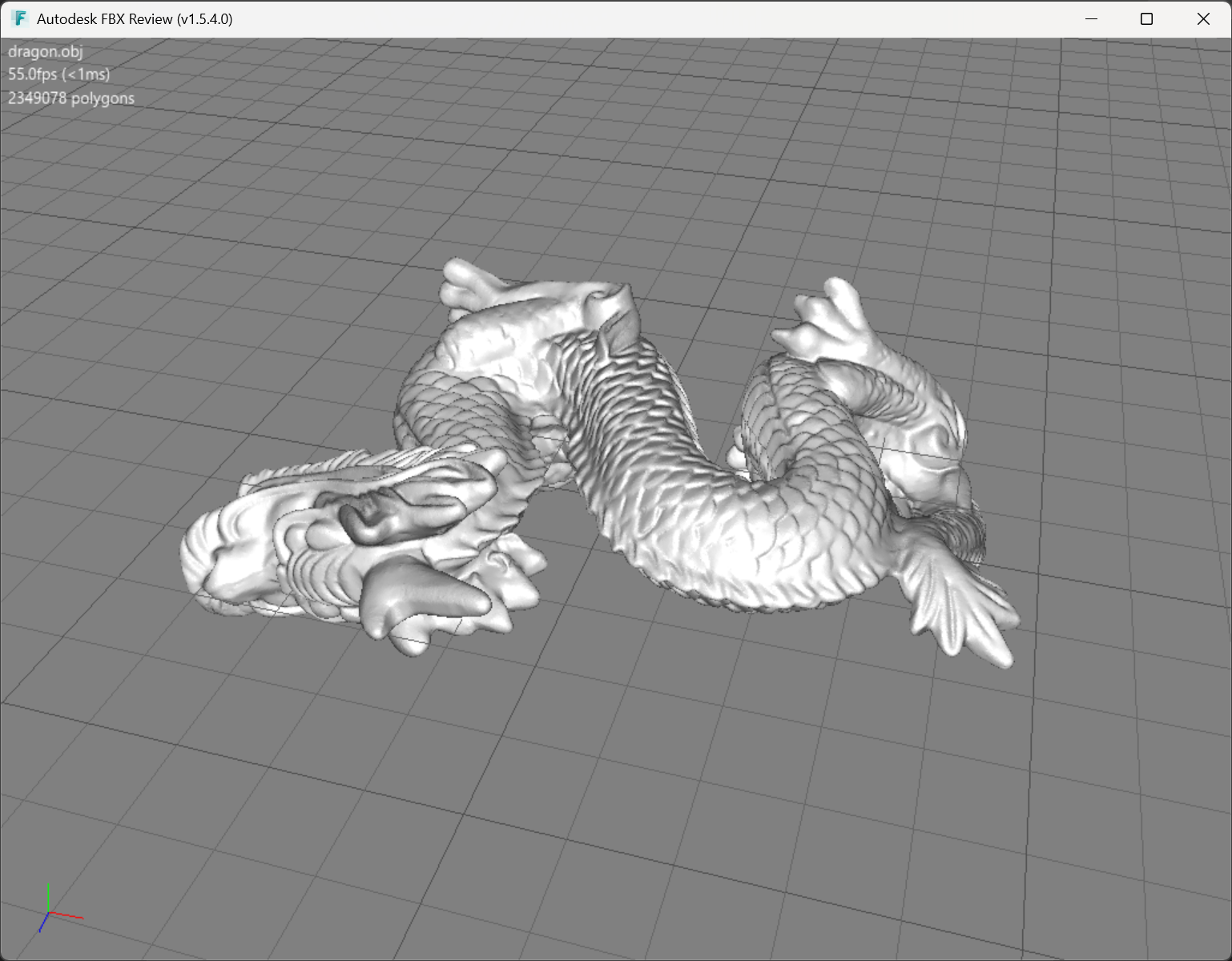1232x961 pixels.
Task: Minimize the FBX Review window
Action: coord(1091,18)
